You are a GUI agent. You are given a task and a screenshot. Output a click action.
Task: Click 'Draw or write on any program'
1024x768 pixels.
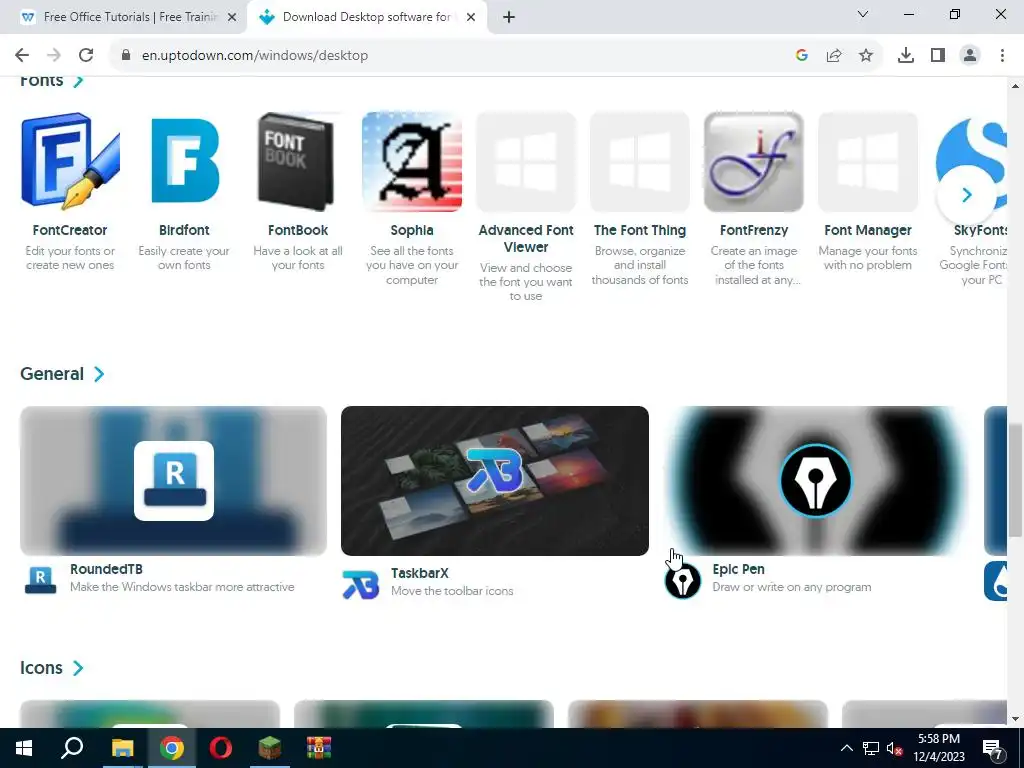tap(792, 587)
